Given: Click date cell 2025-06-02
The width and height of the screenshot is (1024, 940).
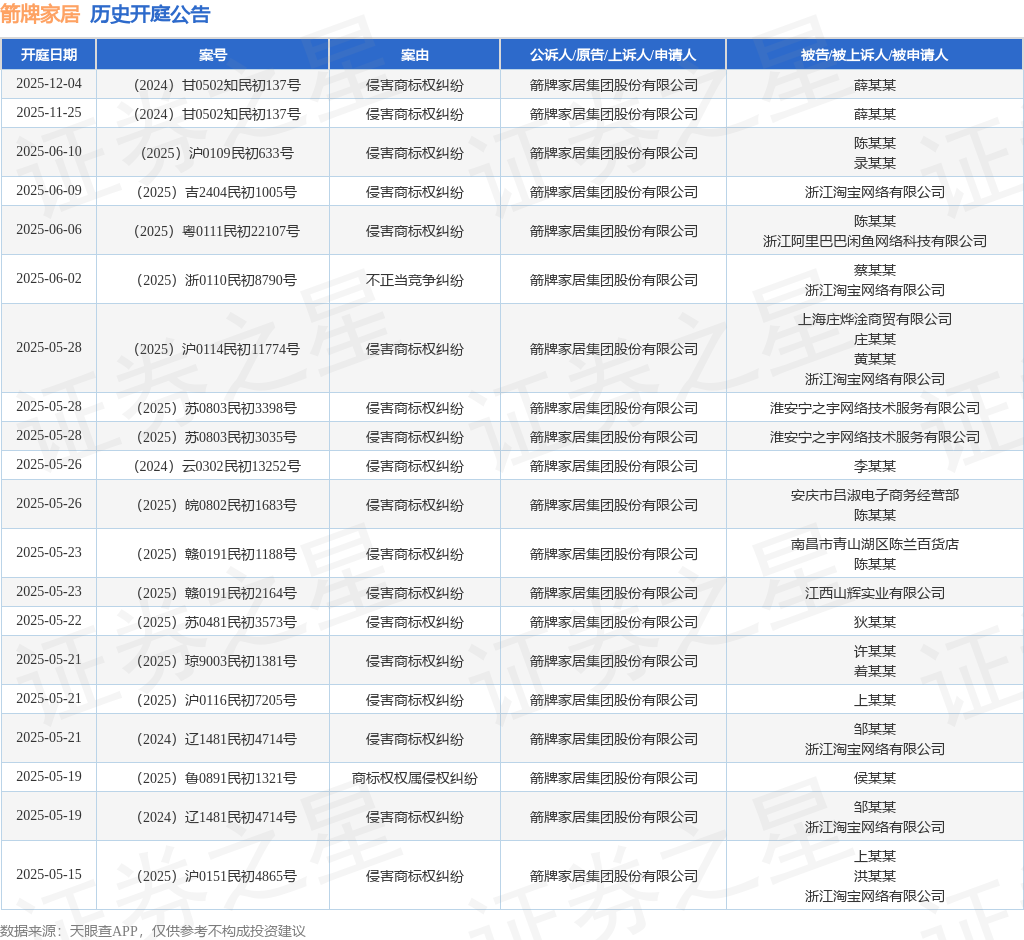Looking at the screenshot, I should click(49, 279).
